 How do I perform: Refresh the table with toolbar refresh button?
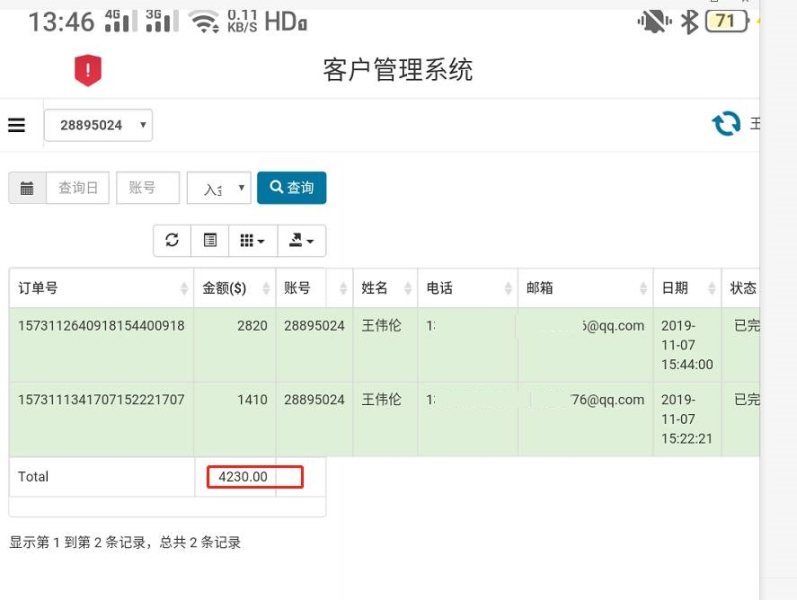click(x=172, y=240)
